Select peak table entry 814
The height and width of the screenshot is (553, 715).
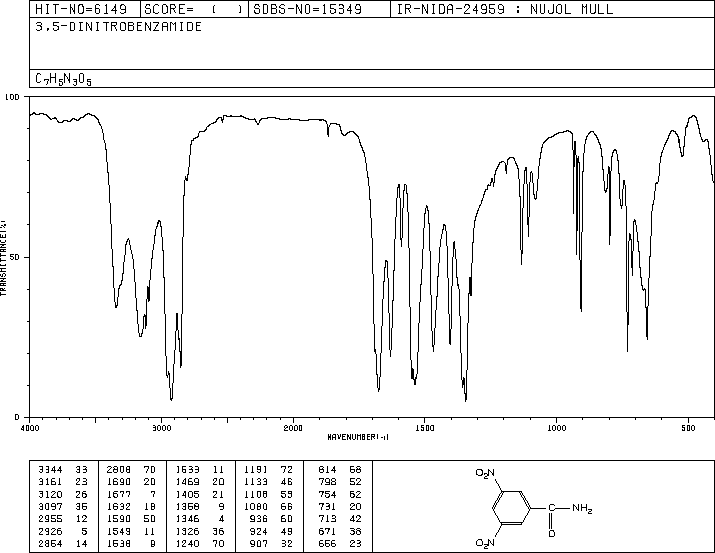[x=327, y=470]
